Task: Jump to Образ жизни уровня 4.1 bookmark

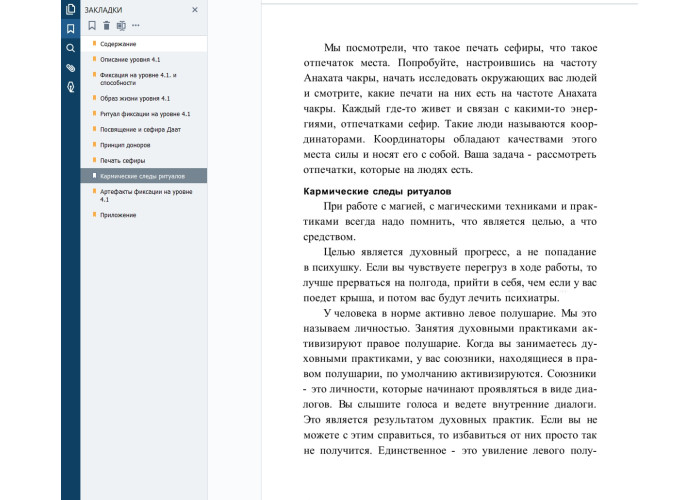Action: pos(135,99)
